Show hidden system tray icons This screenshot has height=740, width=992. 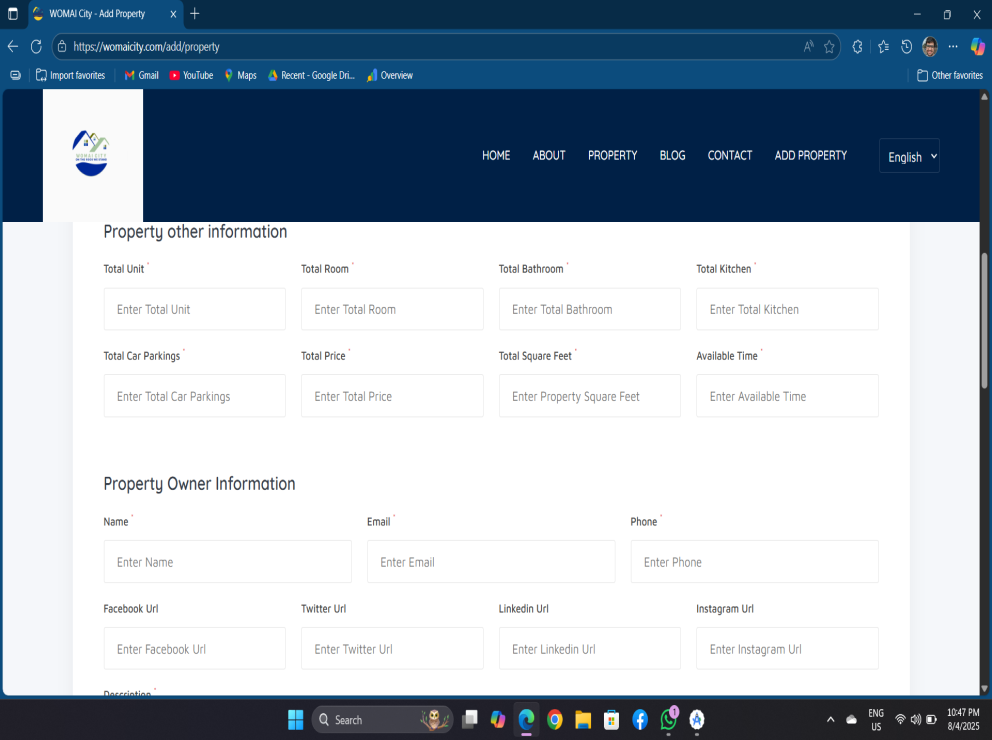(x=829, y=719)
